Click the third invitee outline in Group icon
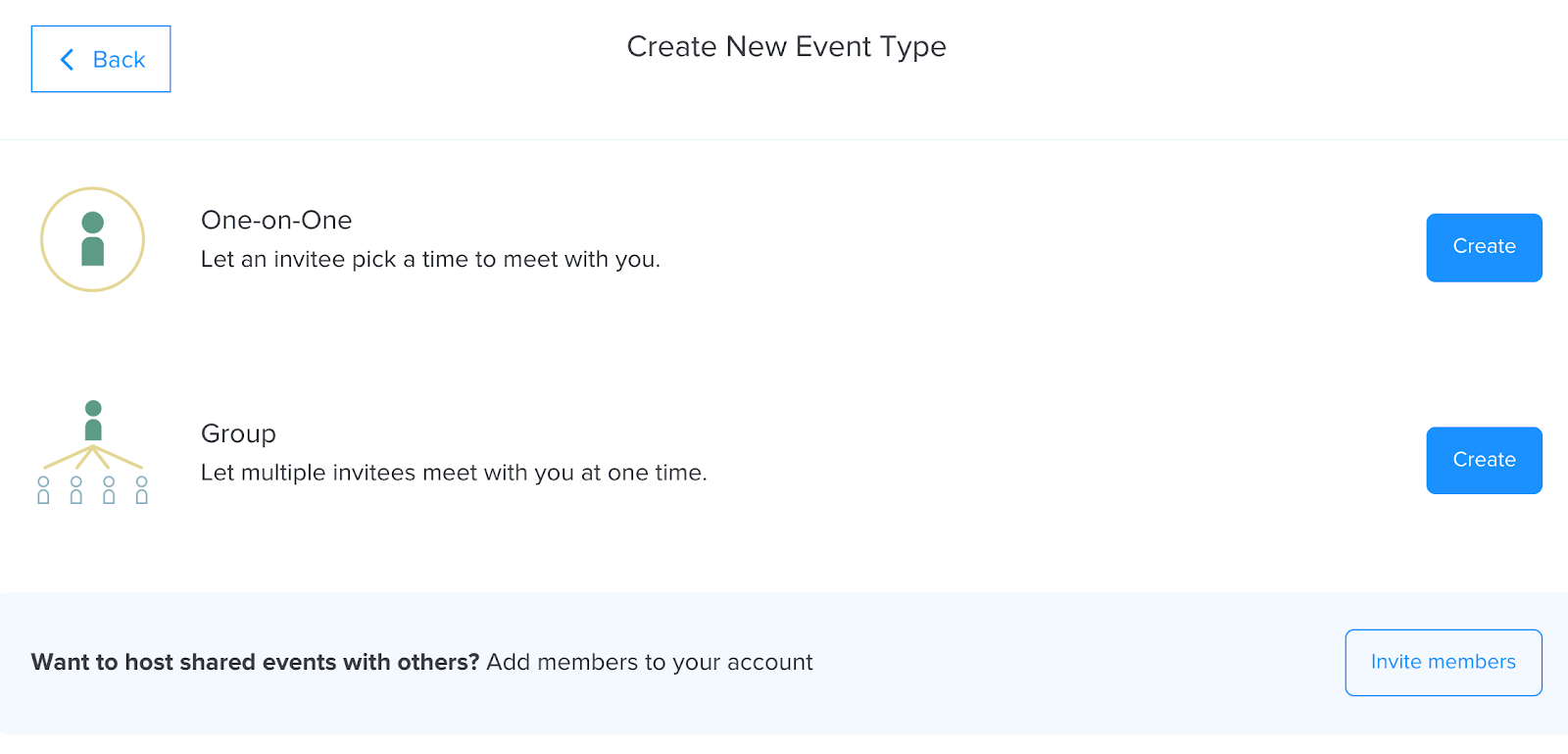The width and height of the screenshot is (1568, 754). pyautogui.click(x=109, y=490)
